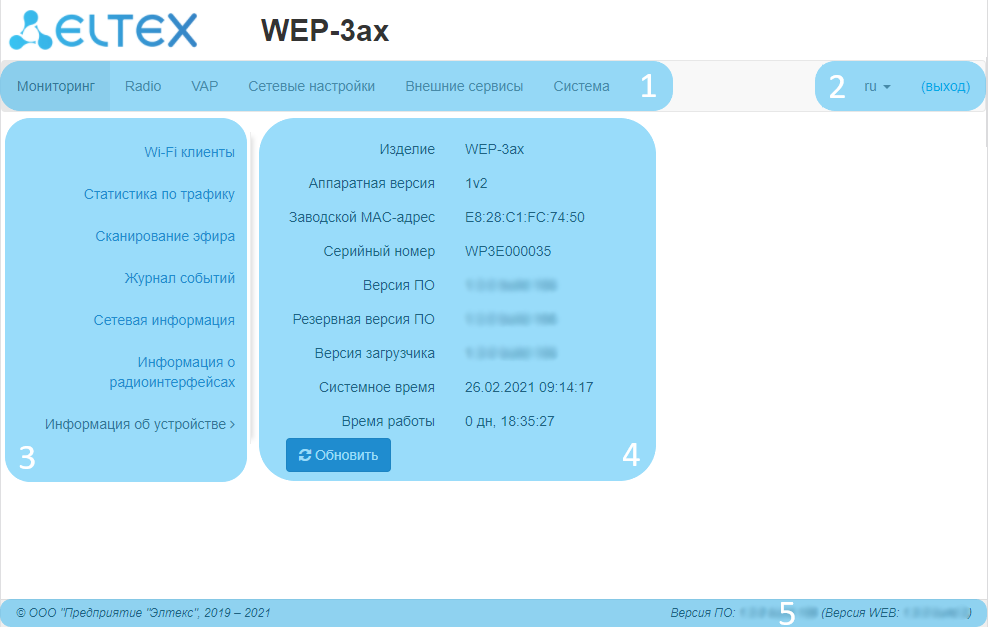Click the Серийный номер label
988x627 pixels.
pos(379,251)
